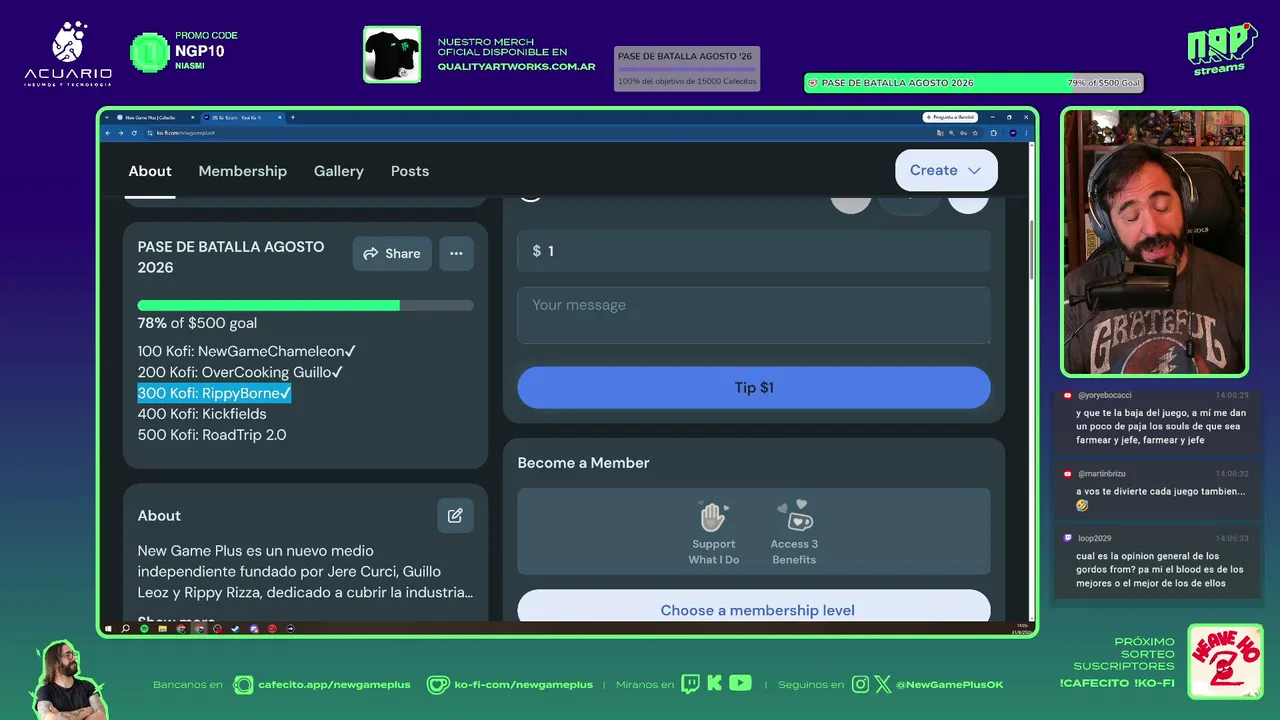Click the qualityartworks.com.ar link text
Viewport: 1280px width, 720px height.
tap(516, 67)
